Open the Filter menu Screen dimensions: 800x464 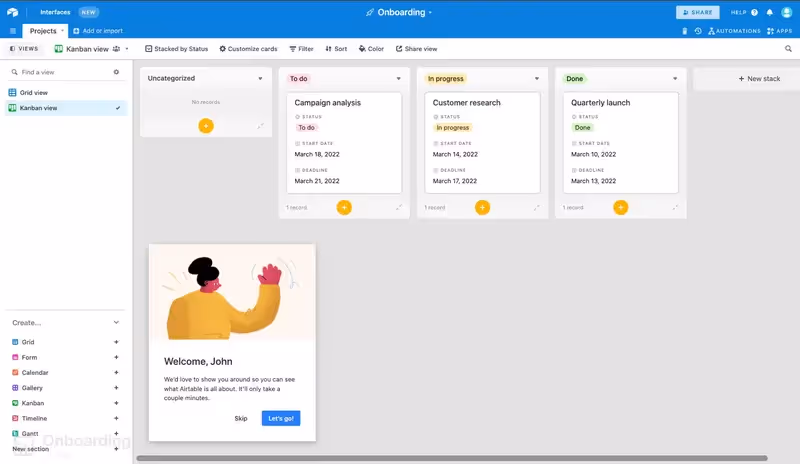click(302, 49)
